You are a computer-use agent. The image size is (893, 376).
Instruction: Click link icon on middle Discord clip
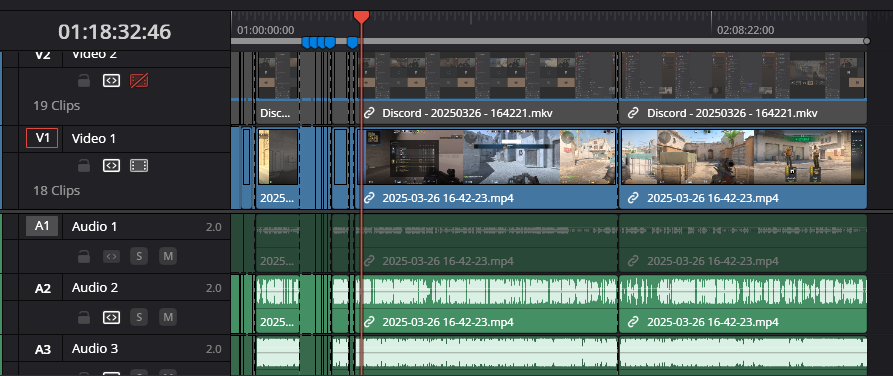tap(369, 113)
